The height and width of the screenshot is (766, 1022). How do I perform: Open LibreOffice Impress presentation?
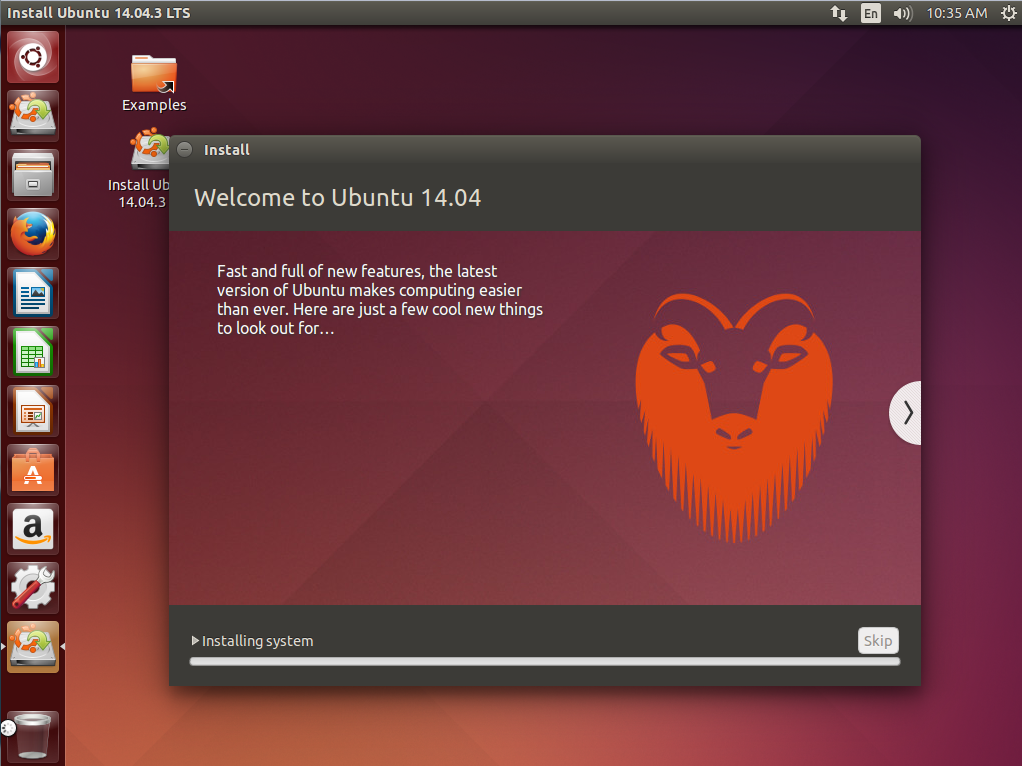click(x=33, y=411)
